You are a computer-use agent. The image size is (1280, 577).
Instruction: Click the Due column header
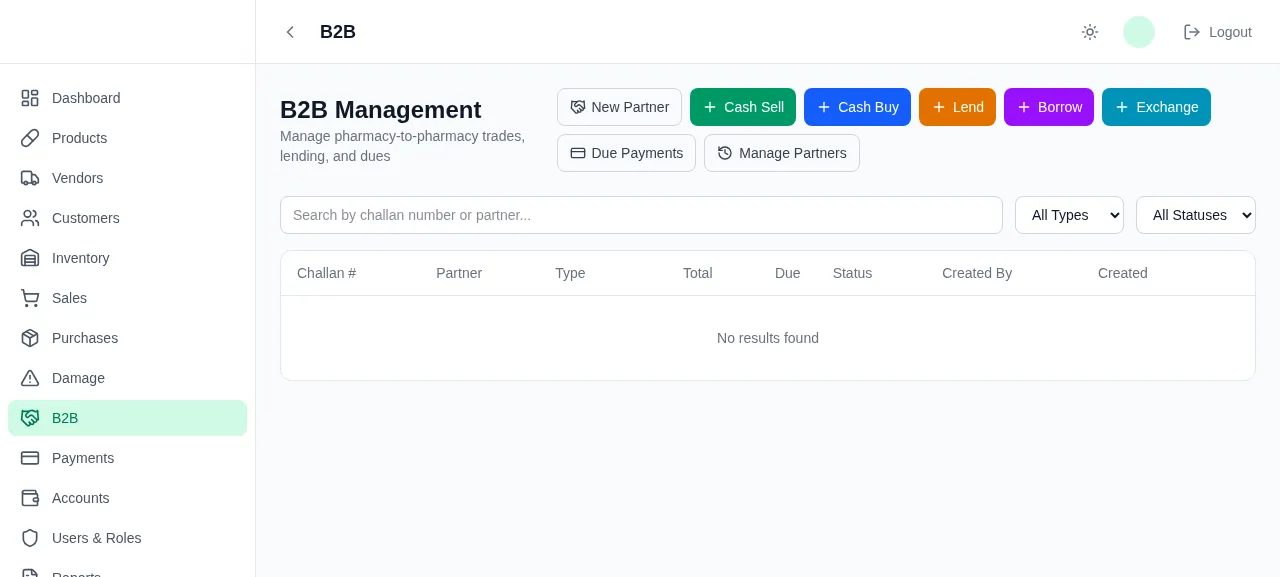[x=788, y=273]
